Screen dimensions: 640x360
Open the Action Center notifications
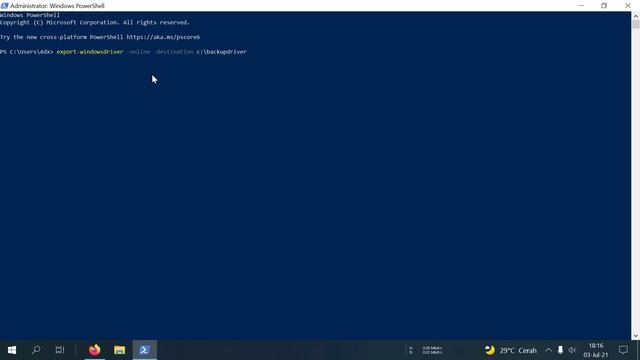pyautogui.click(x=623, y=350)
